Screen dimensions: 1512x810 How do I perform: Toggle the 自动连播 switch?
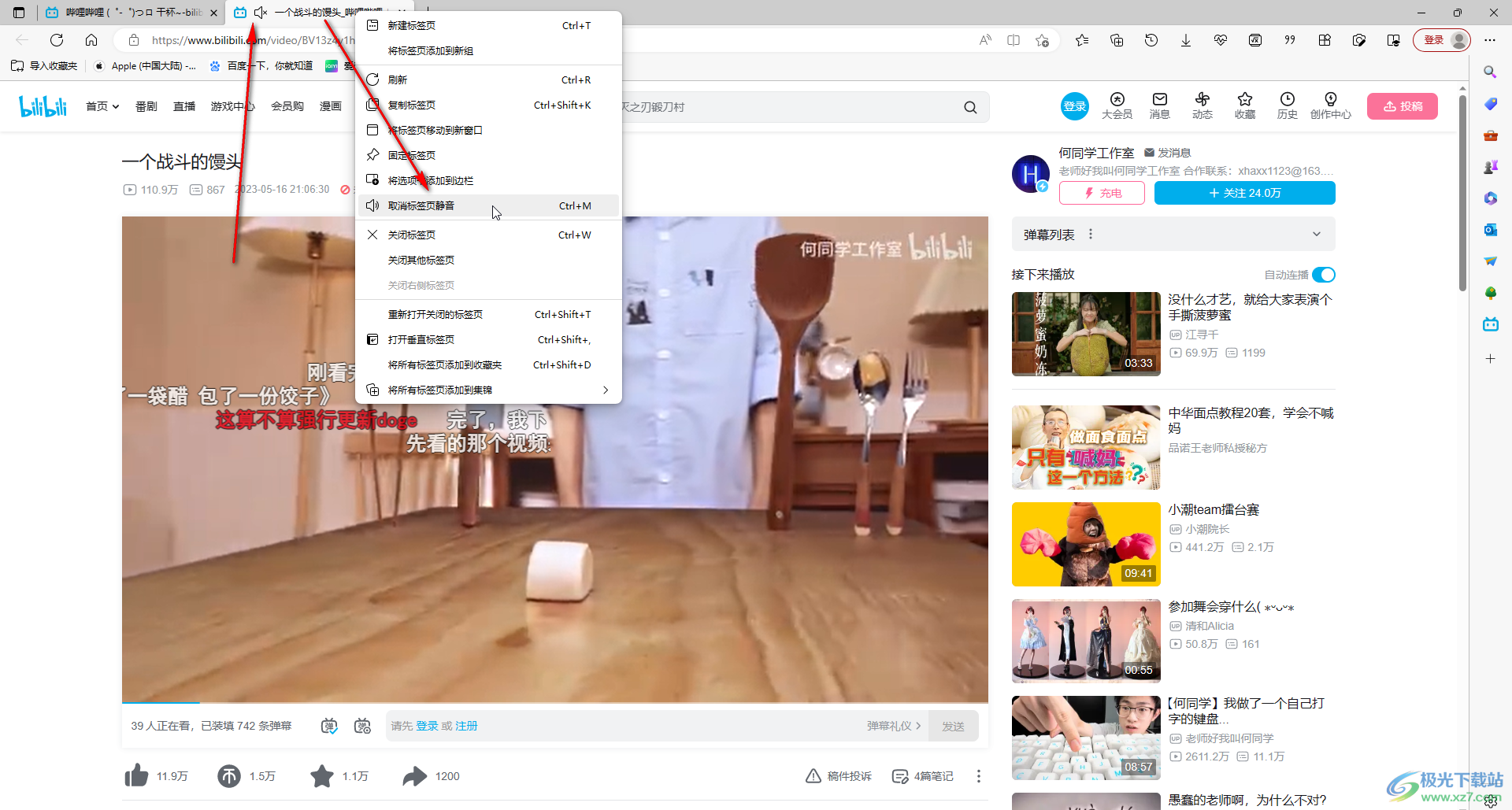1324,275
